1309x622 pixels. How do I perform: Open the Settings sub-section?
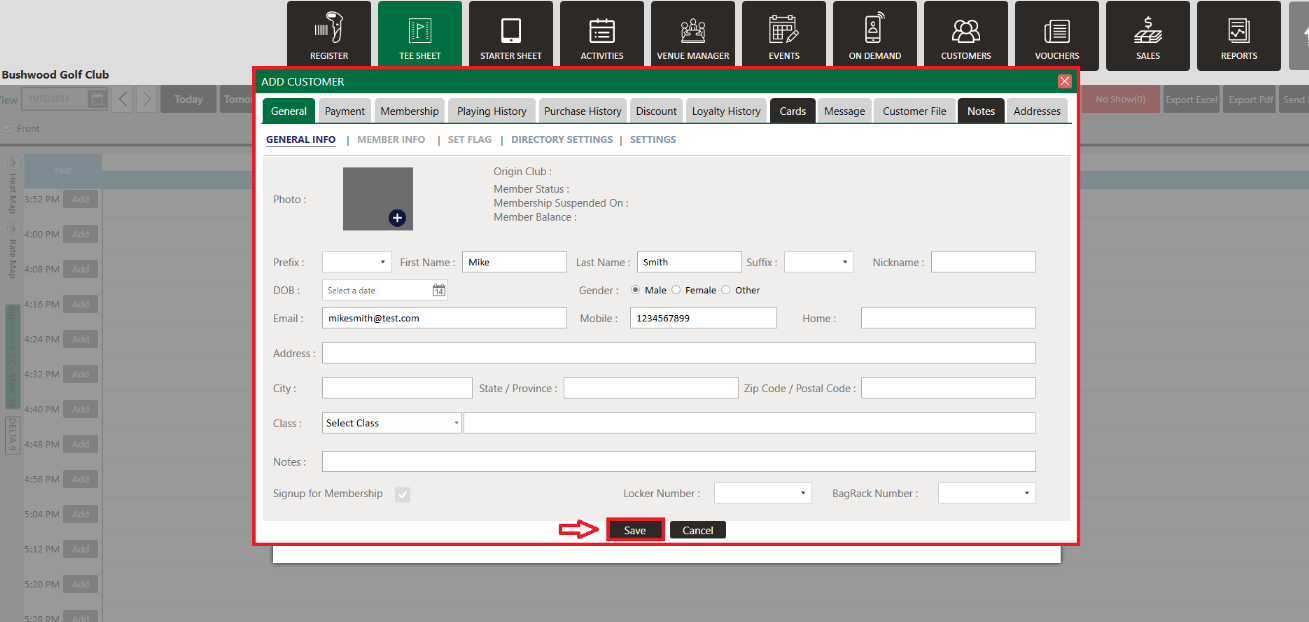(x=653, y=140)
